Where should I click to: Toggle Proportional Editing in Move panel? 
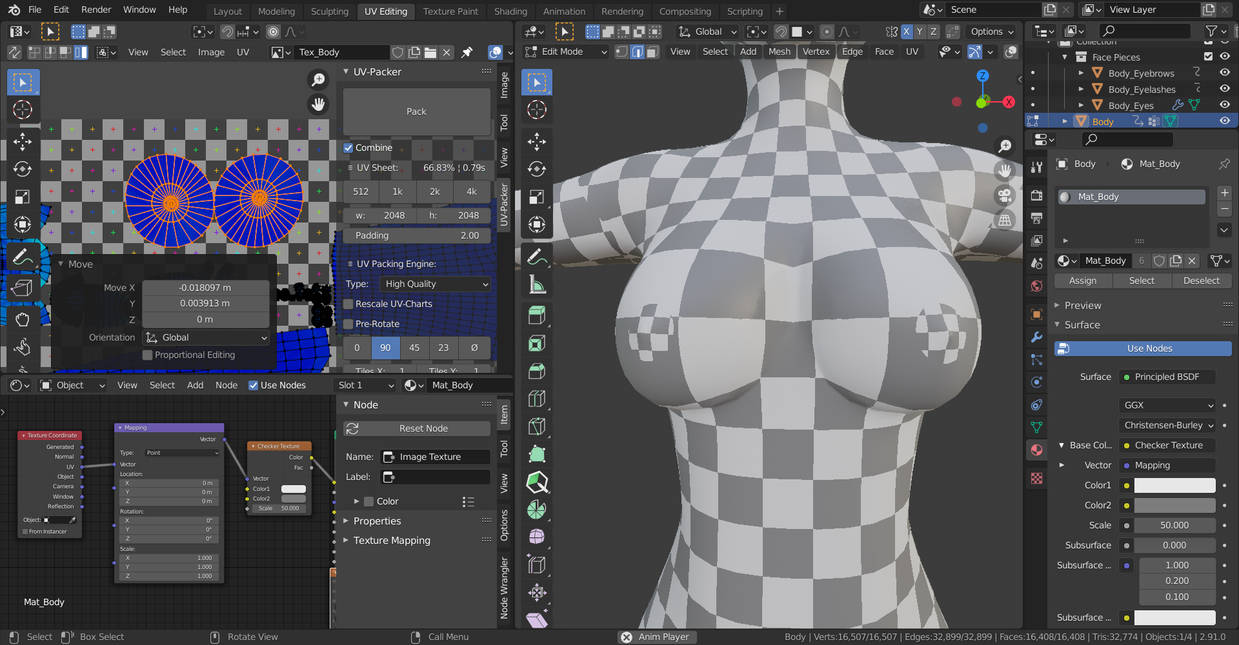(x=148, y=355)
